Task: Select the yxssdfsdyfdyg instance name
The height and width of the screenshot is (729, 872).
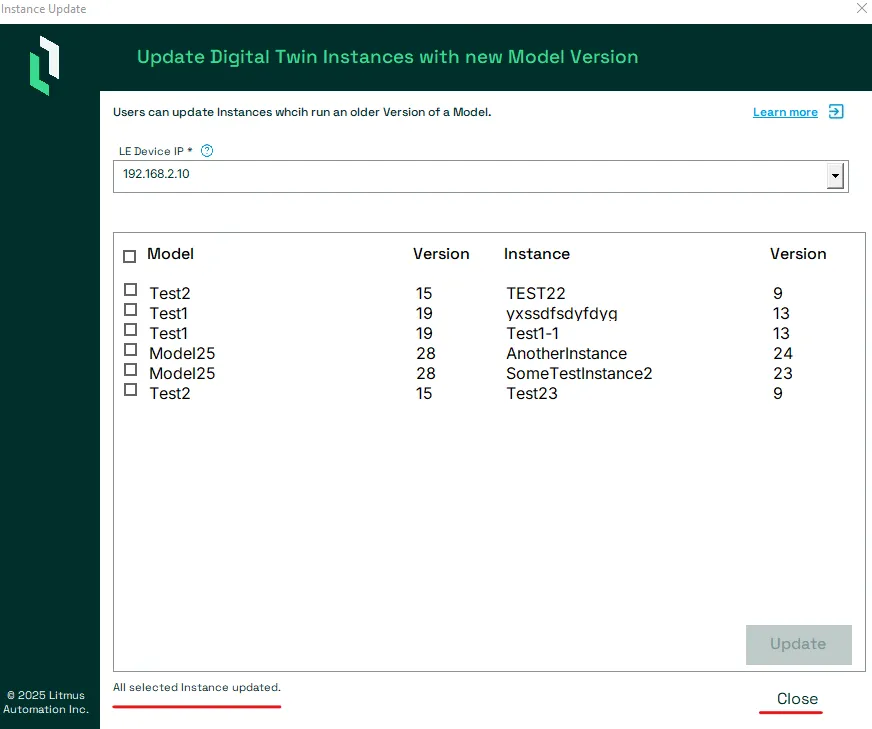Action: coord(562,314)
